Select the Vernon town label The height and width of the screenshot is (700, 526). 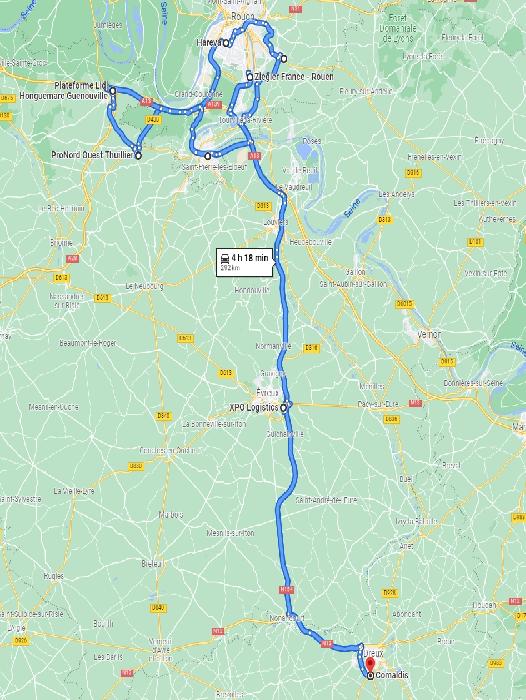pos(429,334)
